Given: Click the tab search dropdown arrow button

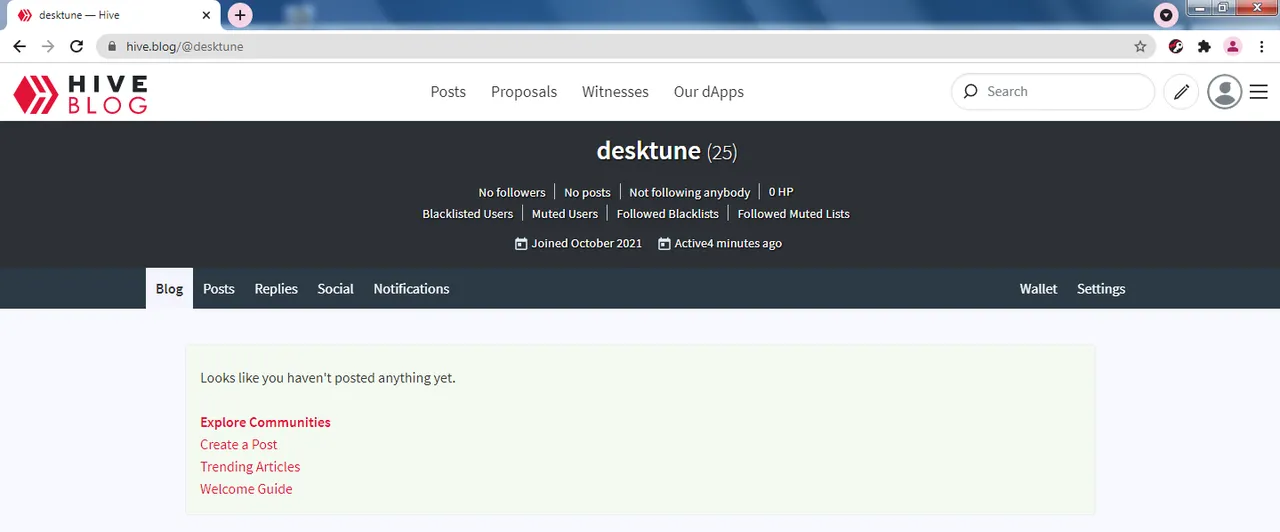Looking at the screenshot, I should point(1166,15).
